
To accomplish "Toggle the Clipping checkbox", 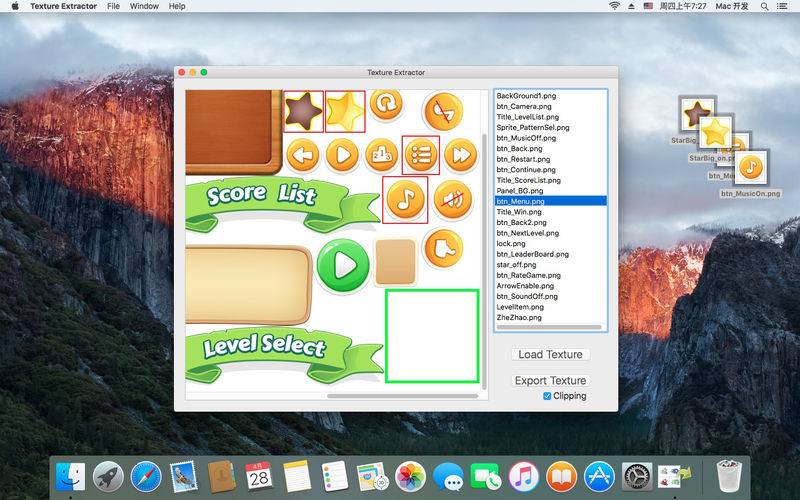I will tap(547, 396).
